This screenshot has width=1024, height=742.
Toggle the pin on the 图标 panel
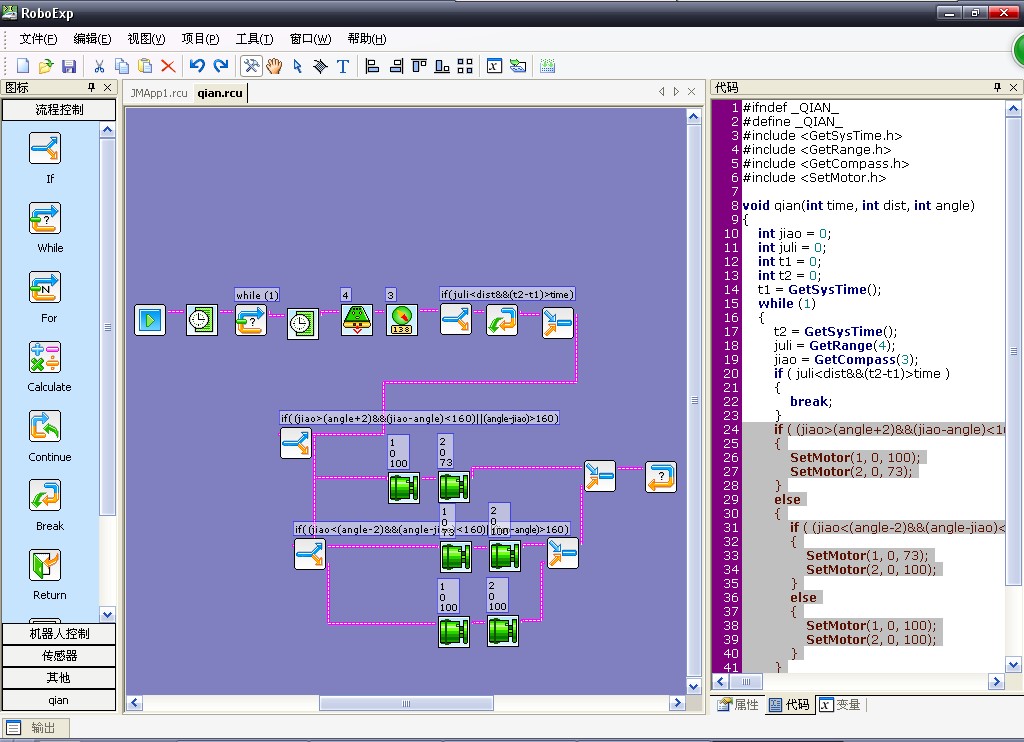tap(91, 87)
